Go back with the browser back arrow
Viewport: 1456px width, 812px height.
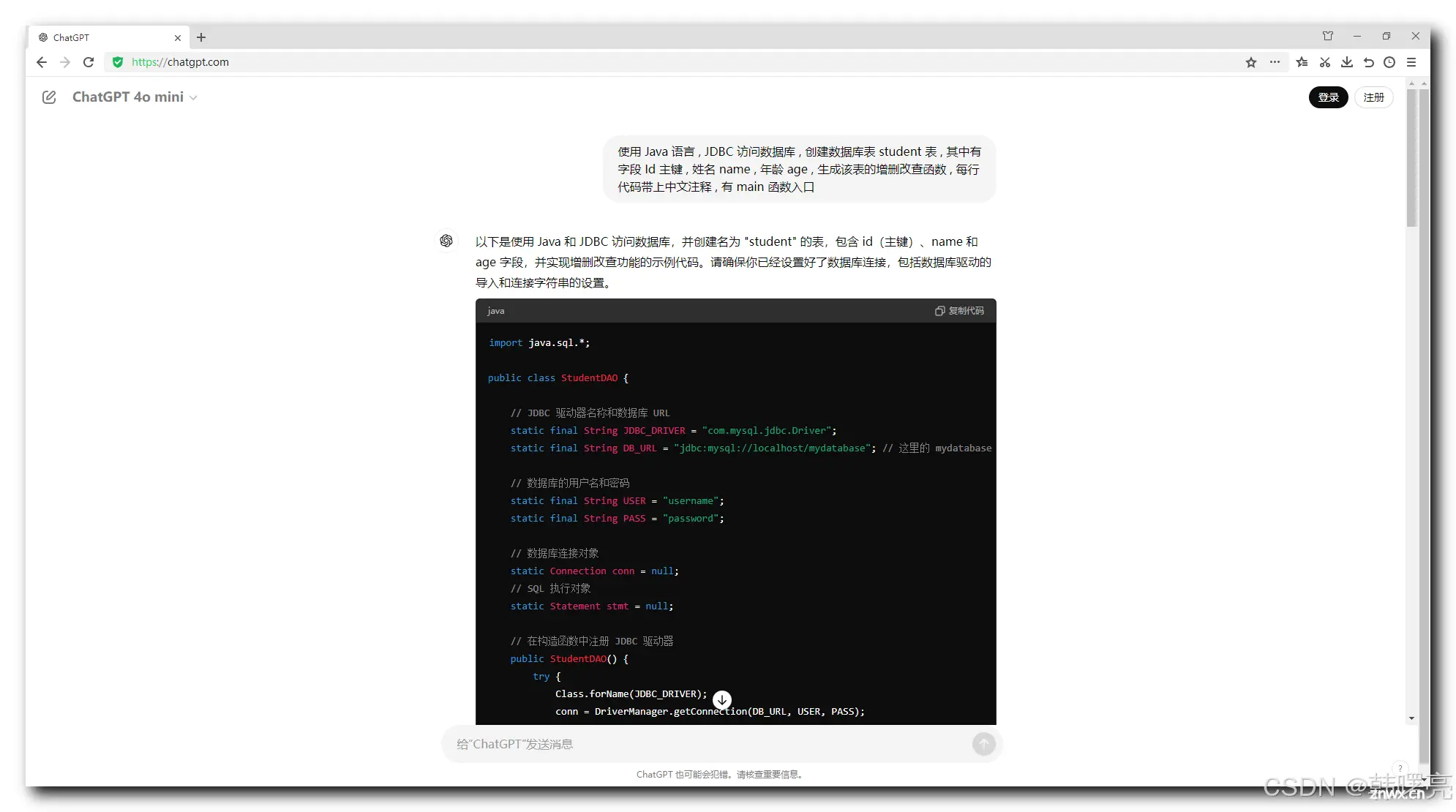42,62
